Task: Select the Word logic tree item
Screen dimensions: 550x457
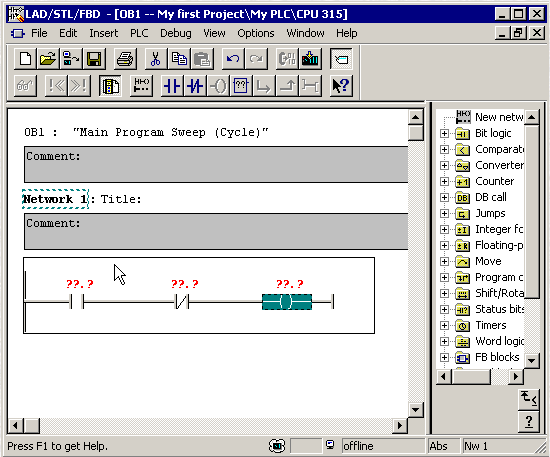Action: (x=499, y=341)
